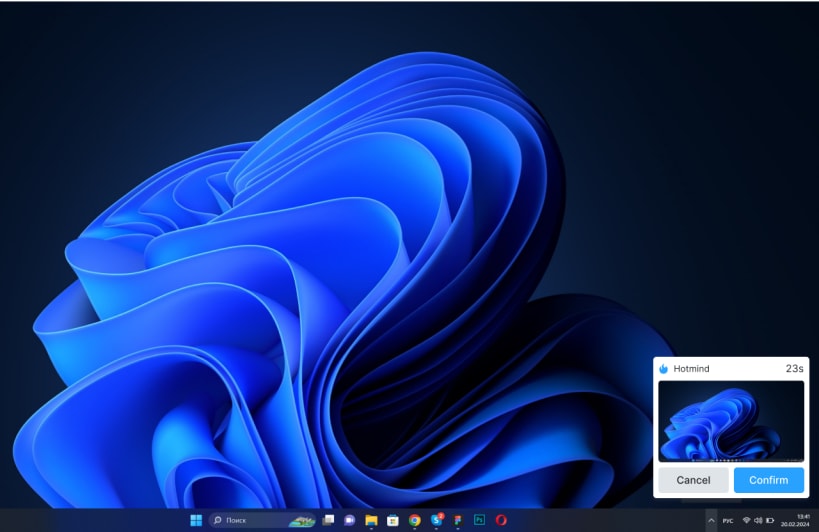This screenshot has width=819, height=532.
Task: Open Figma from the taskbar
Action: point(458,520)
